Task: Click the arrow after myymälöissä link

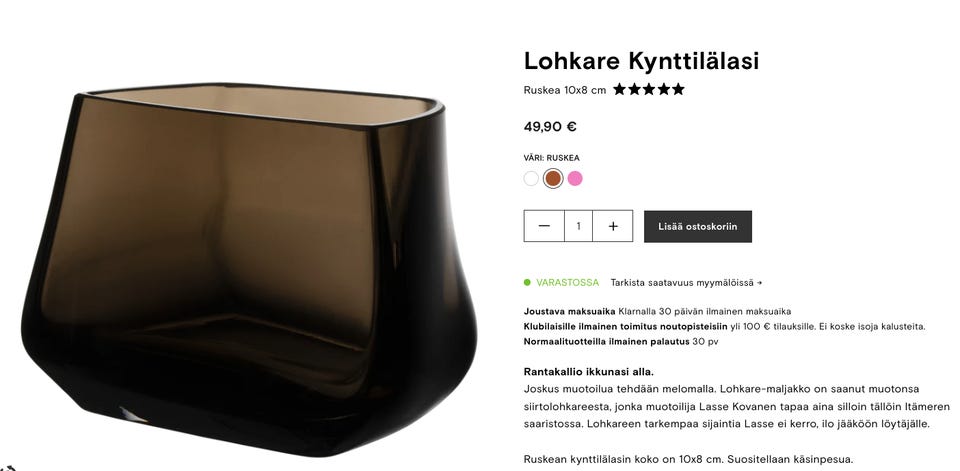Action: pyautogui.click(x=759, y=283)
